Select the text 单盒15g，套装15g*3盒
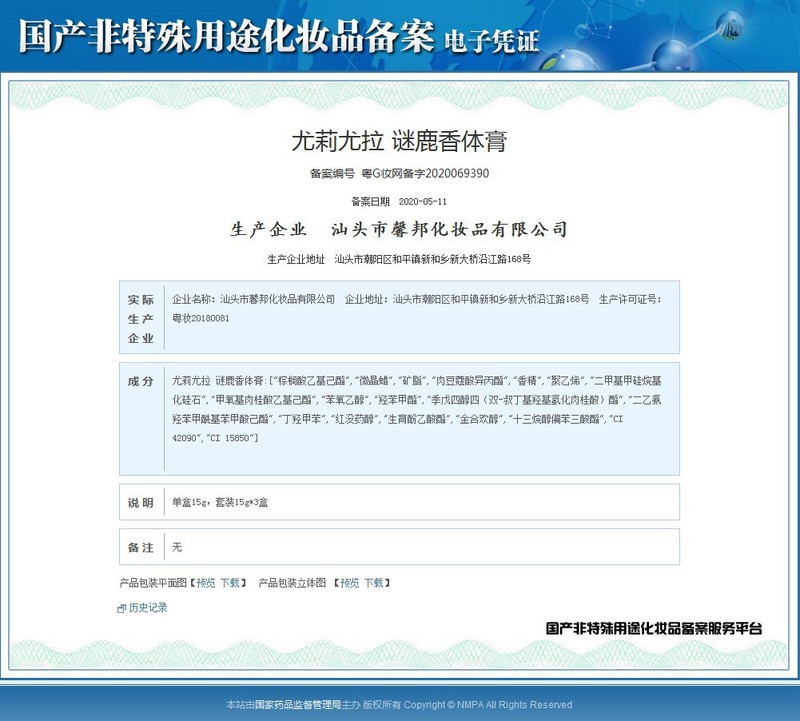 pyautogui.click(x=220, y=503)
